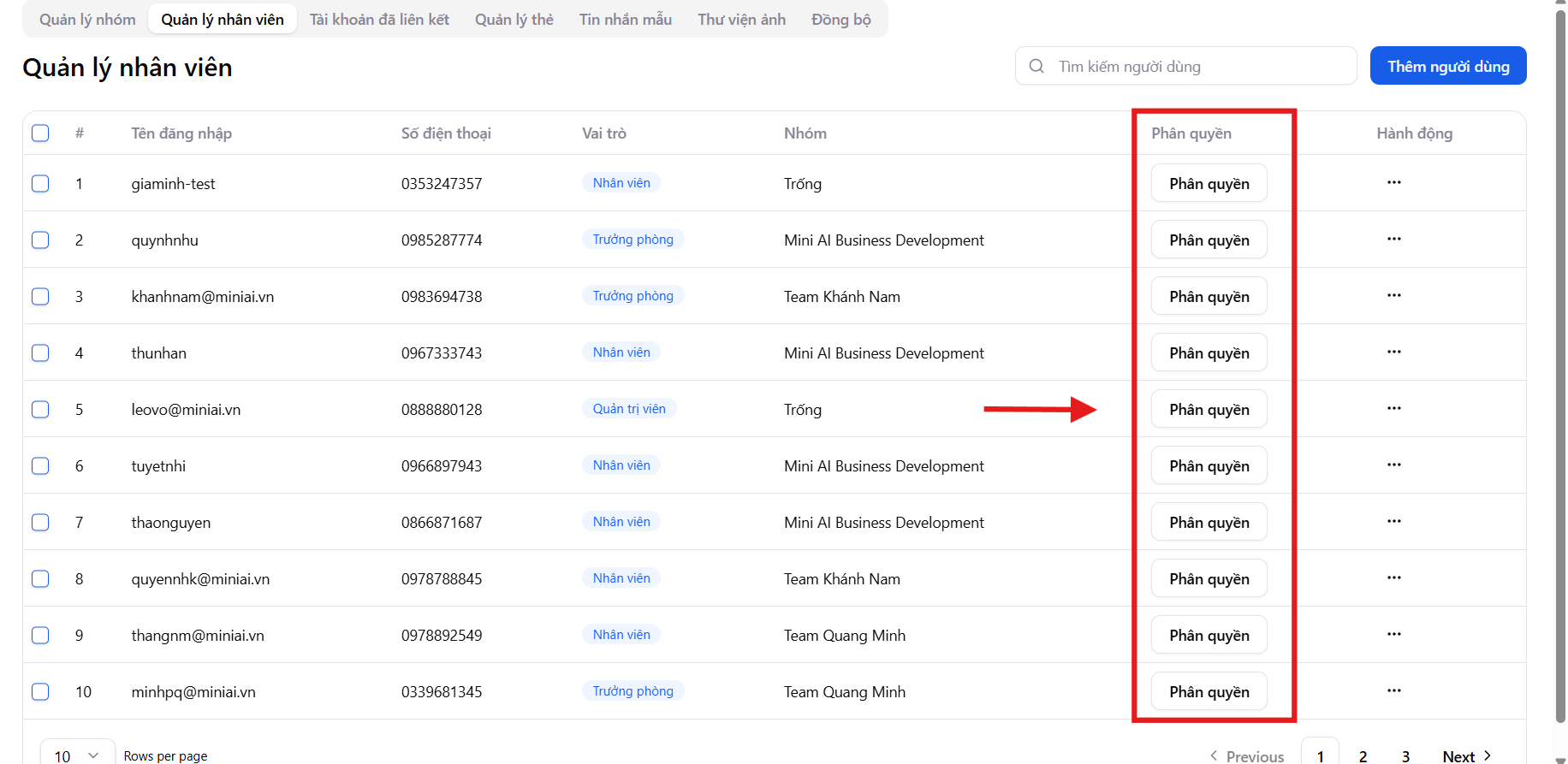Image resolution: width=1568 pixels, height=764 pixels.
Task: Switch to Quản lý nhóm tab
Action: coord(87,20)
